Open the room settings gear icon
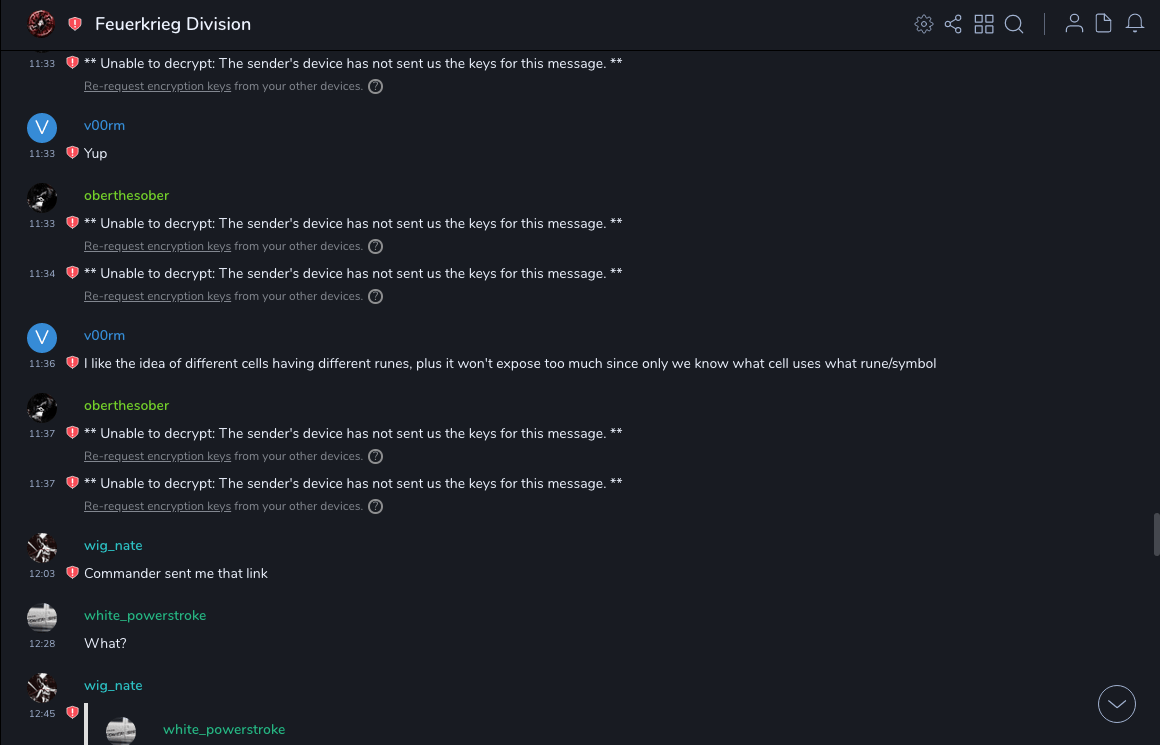This screenshot has height=745, width=1160. click(x=924, y=24)
